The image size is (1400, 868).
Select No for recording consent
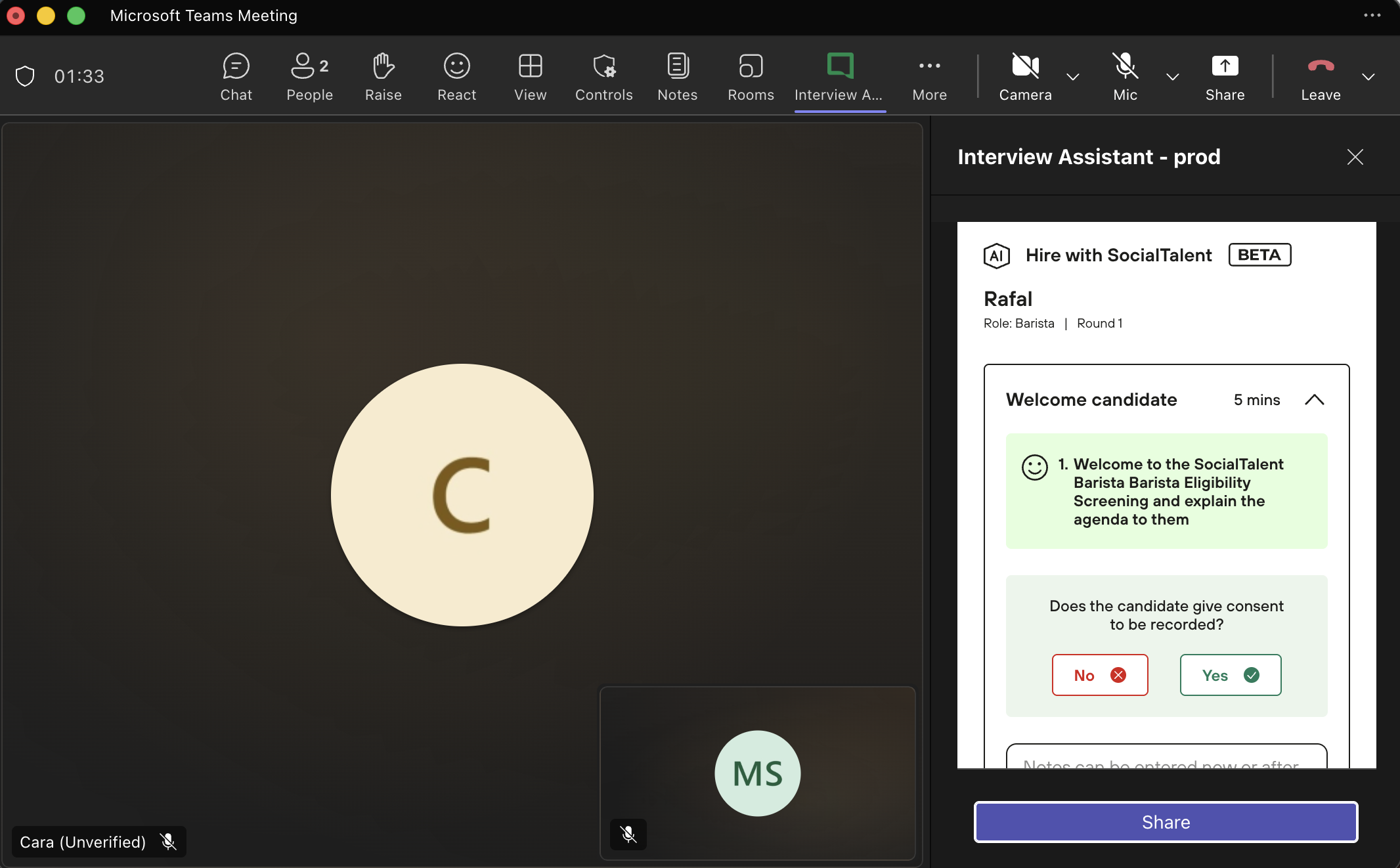pos(1099,675)
